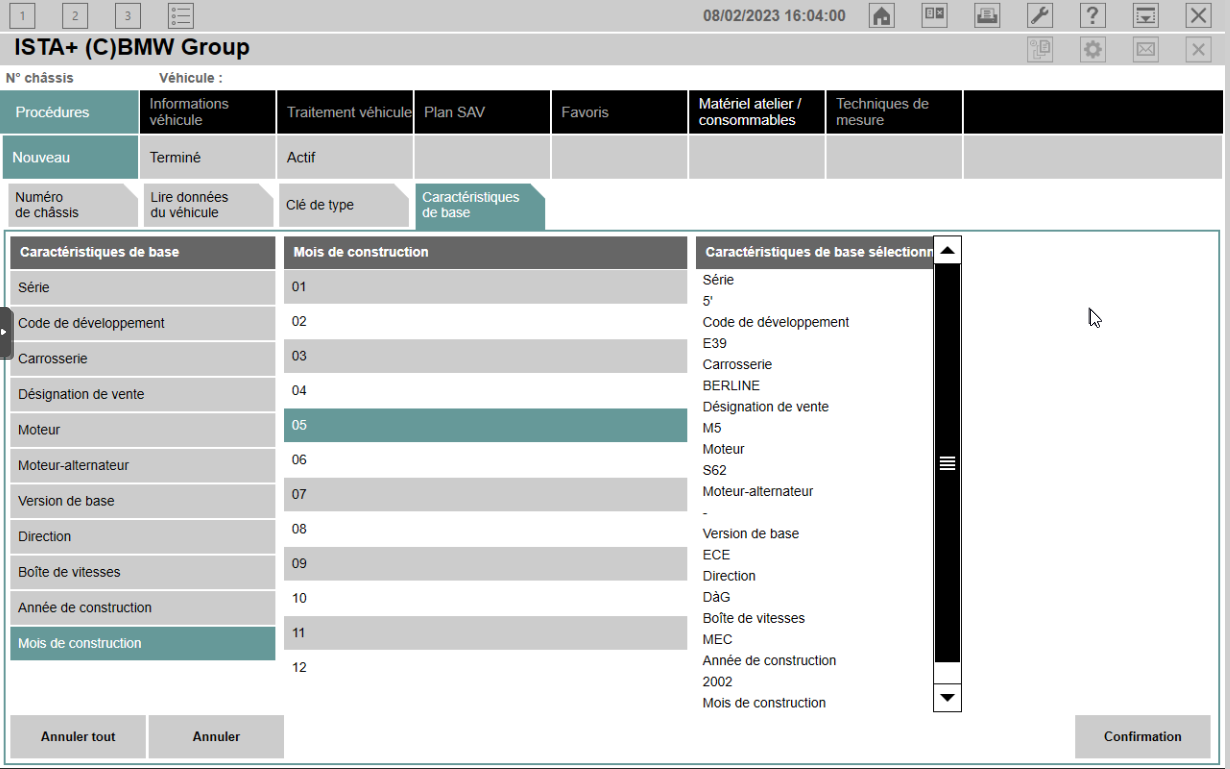The height and width of the screenshot is (769, 1230).
Task: Click scrollbar up arrow in selected list
Action: 947,251
